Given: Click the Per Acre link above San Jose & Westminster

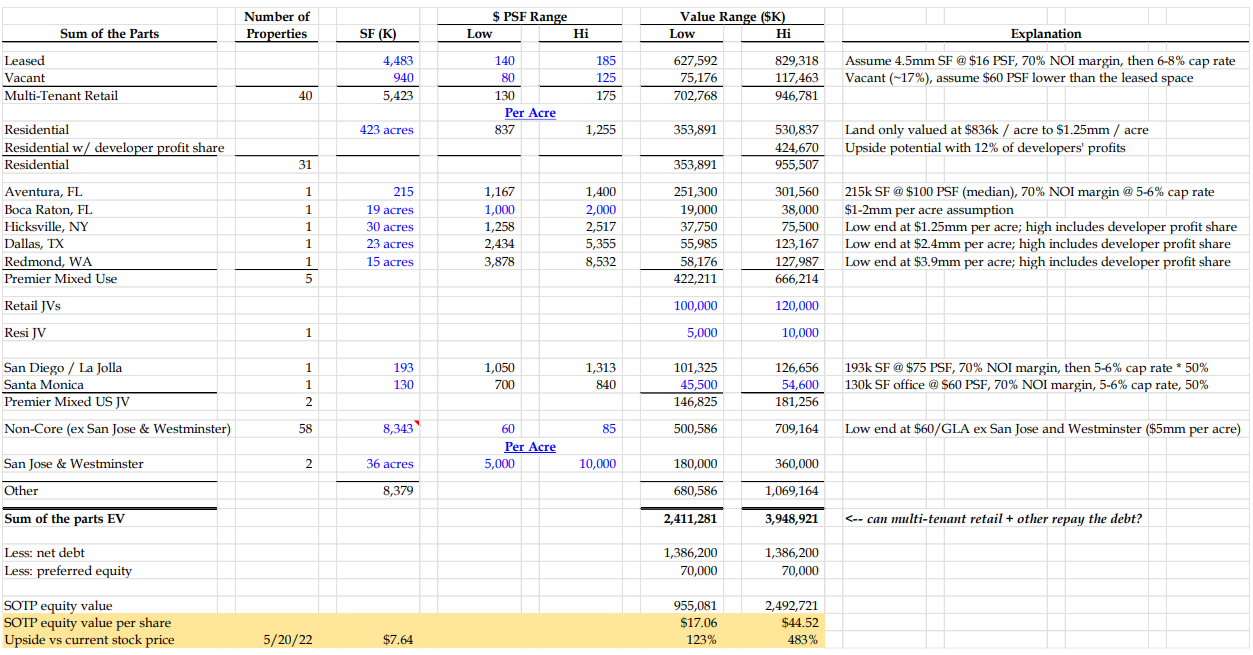Looking at the screenshot, I should (x=529, y=447).
